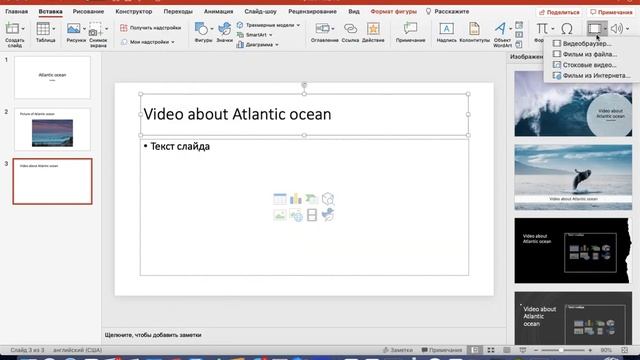This screenshot has width=640, height=360.
Task: Click the Текст слайда bullet text
Action: (x=180, y=146)
